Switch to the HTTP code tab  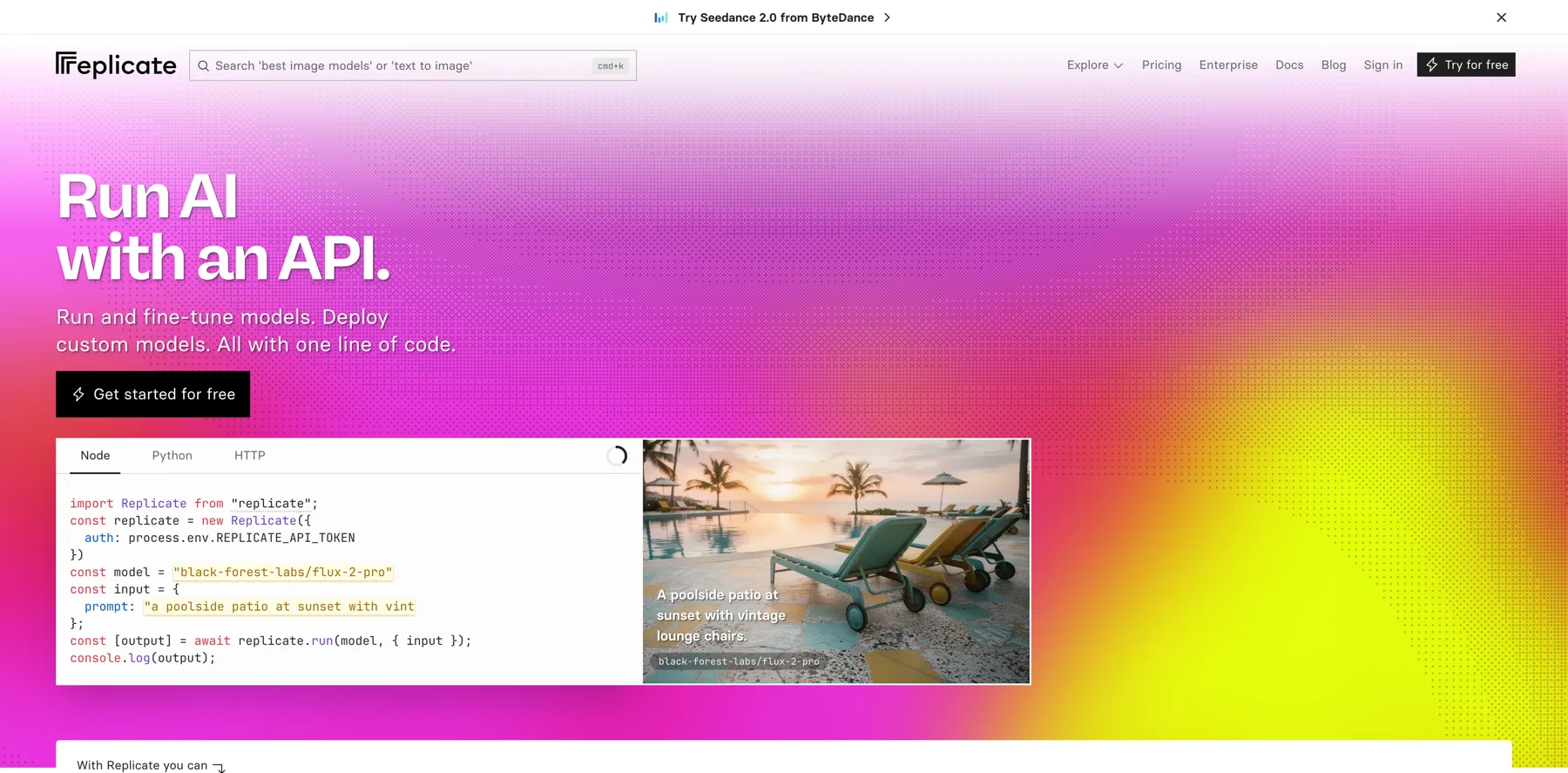250,456
